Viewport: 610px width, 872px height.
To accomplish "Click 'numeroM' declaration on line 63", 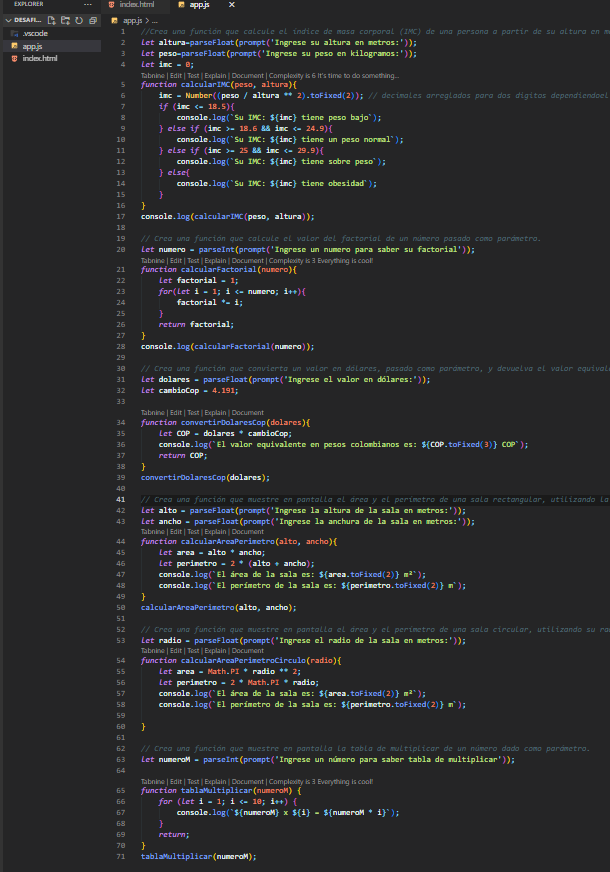I will 174,759.
